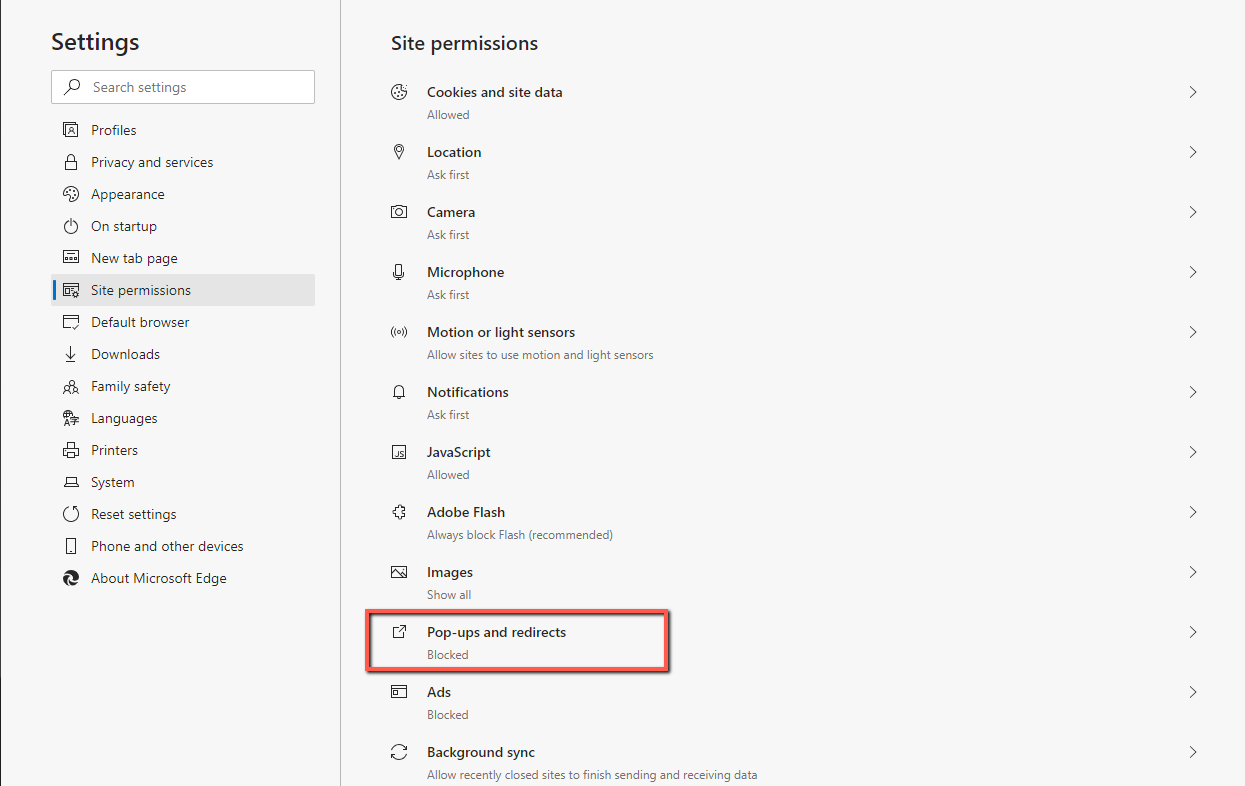The width and height of the screenshot is (1245, 786).
Task: Click the Notifications bell icon
Action: 399,392
